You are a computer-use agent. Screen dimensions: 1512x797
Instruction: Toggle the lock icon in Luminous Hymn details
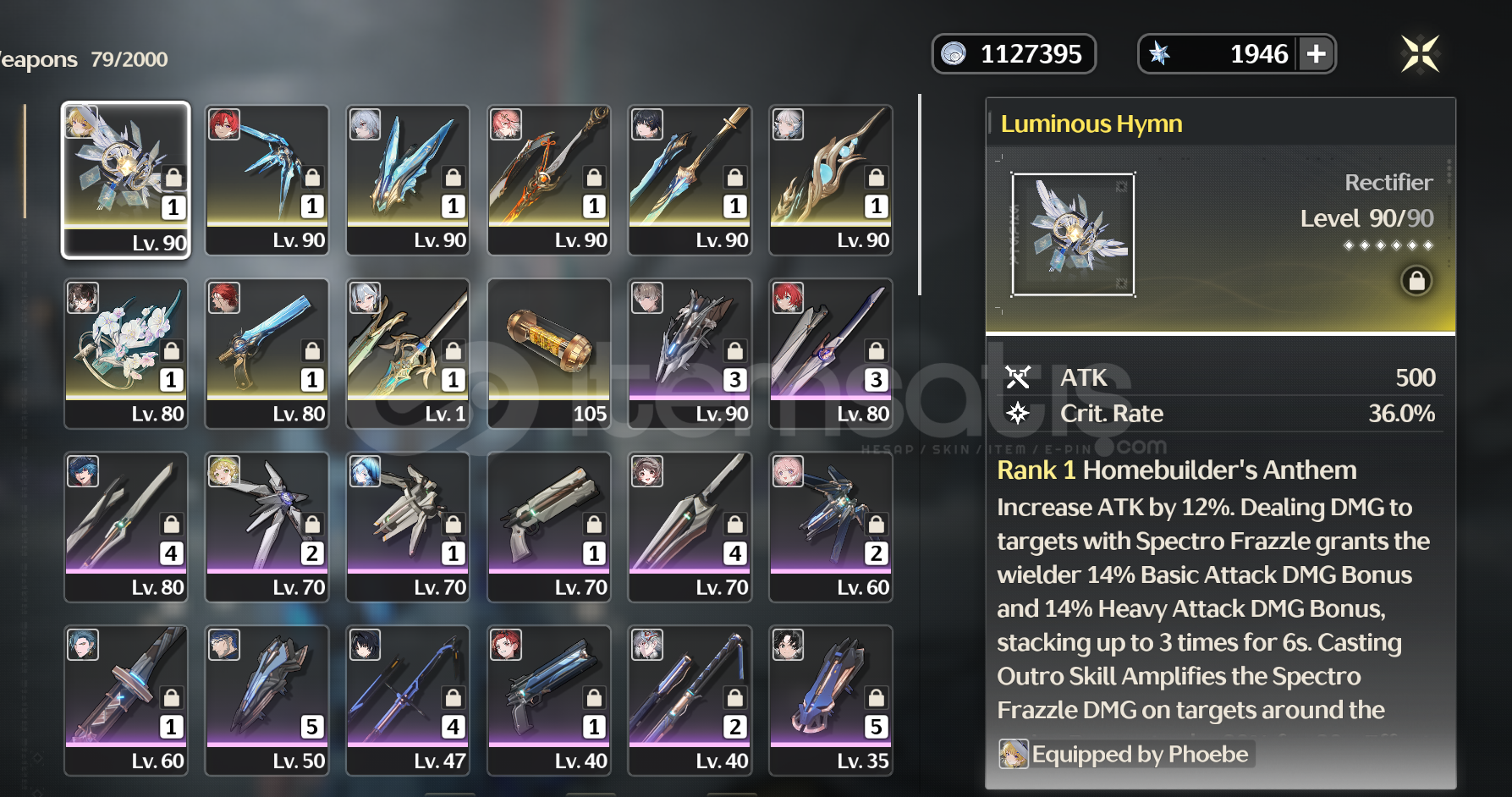pyautogui.click(x=1416, y=280)
